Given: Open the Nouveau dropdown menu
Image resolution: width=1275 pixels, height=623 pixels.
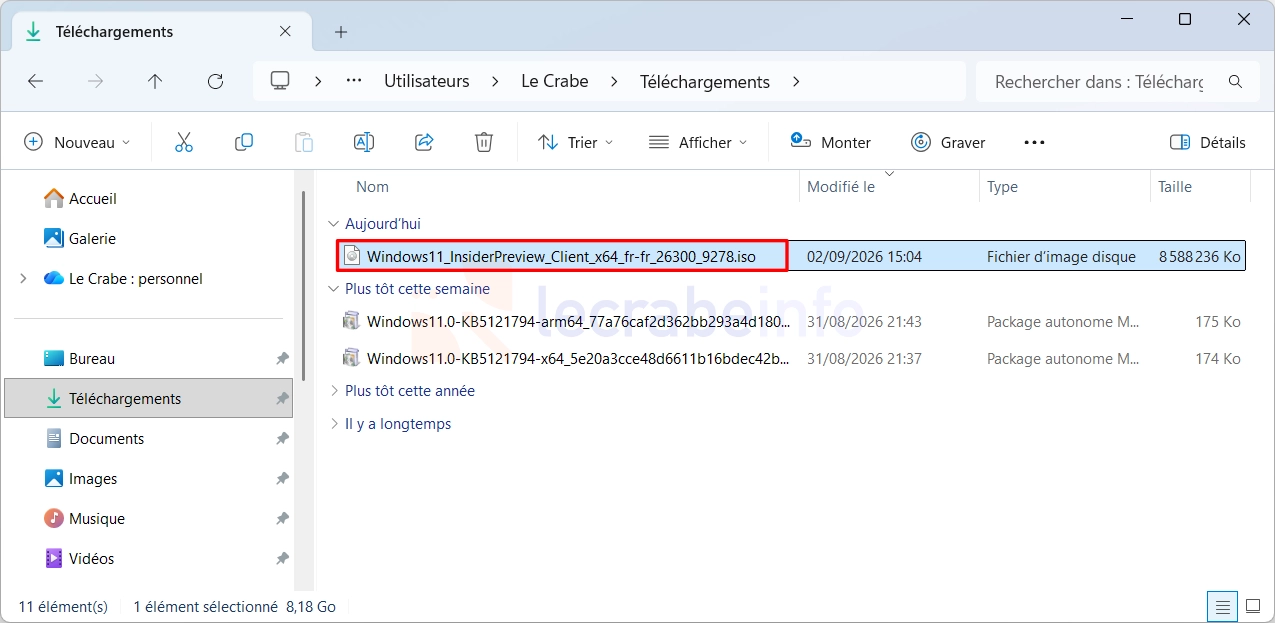Looking at the screenshot, I should click(77, 142).
